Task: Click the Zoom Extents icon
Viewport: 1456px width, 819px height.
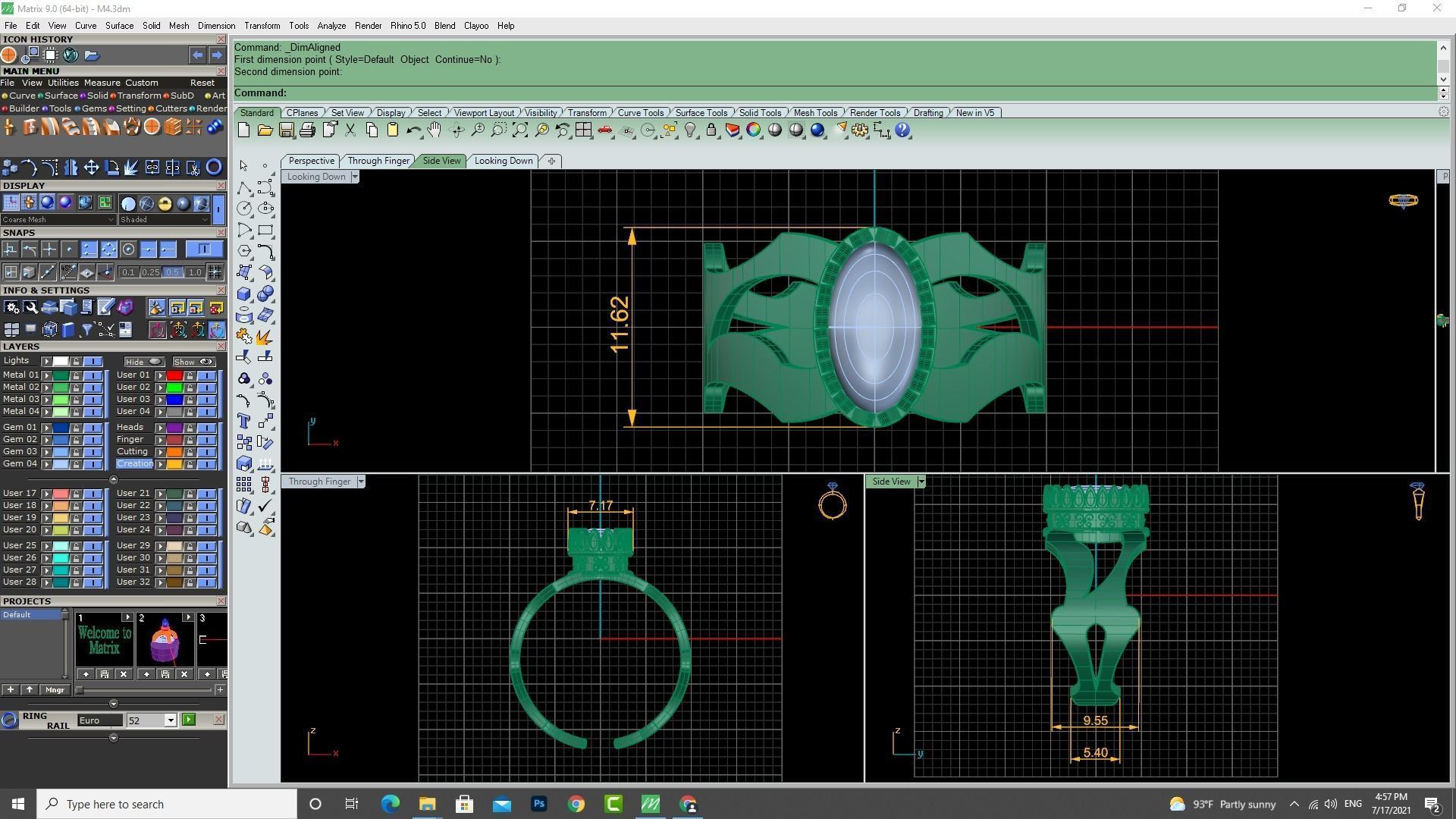Action: (x=520, y=130)
